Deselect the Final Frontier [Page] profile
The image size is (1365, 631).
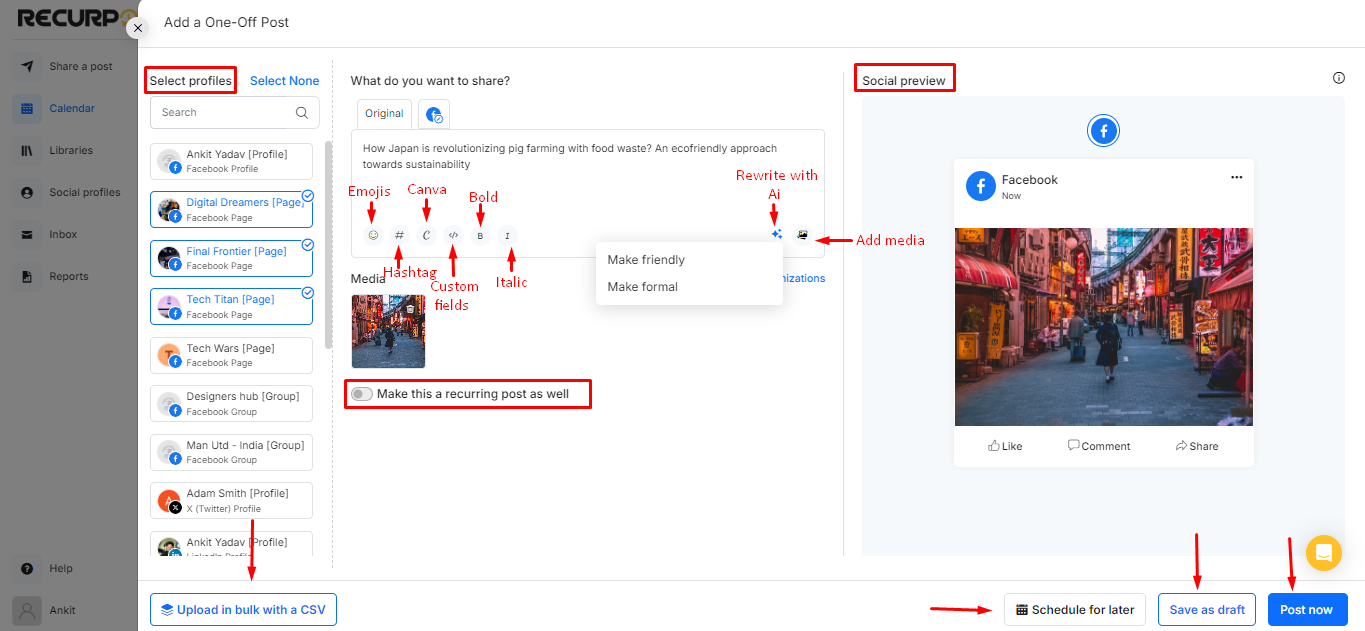(x=231, y=258)
